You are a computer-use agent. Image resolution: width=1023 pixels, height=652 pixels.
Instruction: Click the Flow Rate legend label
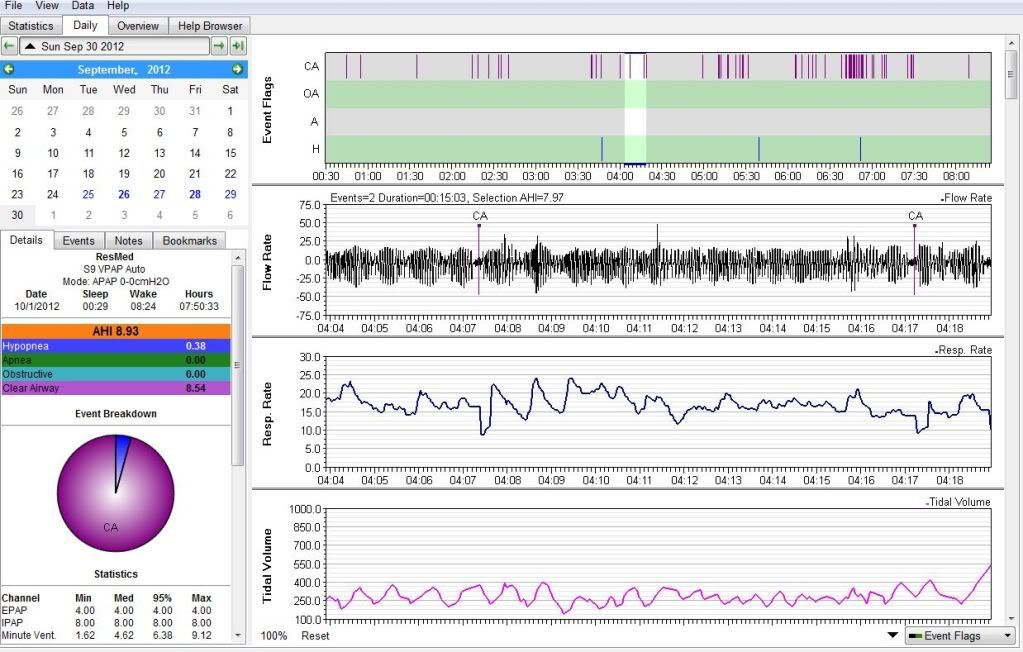(968, 198)
